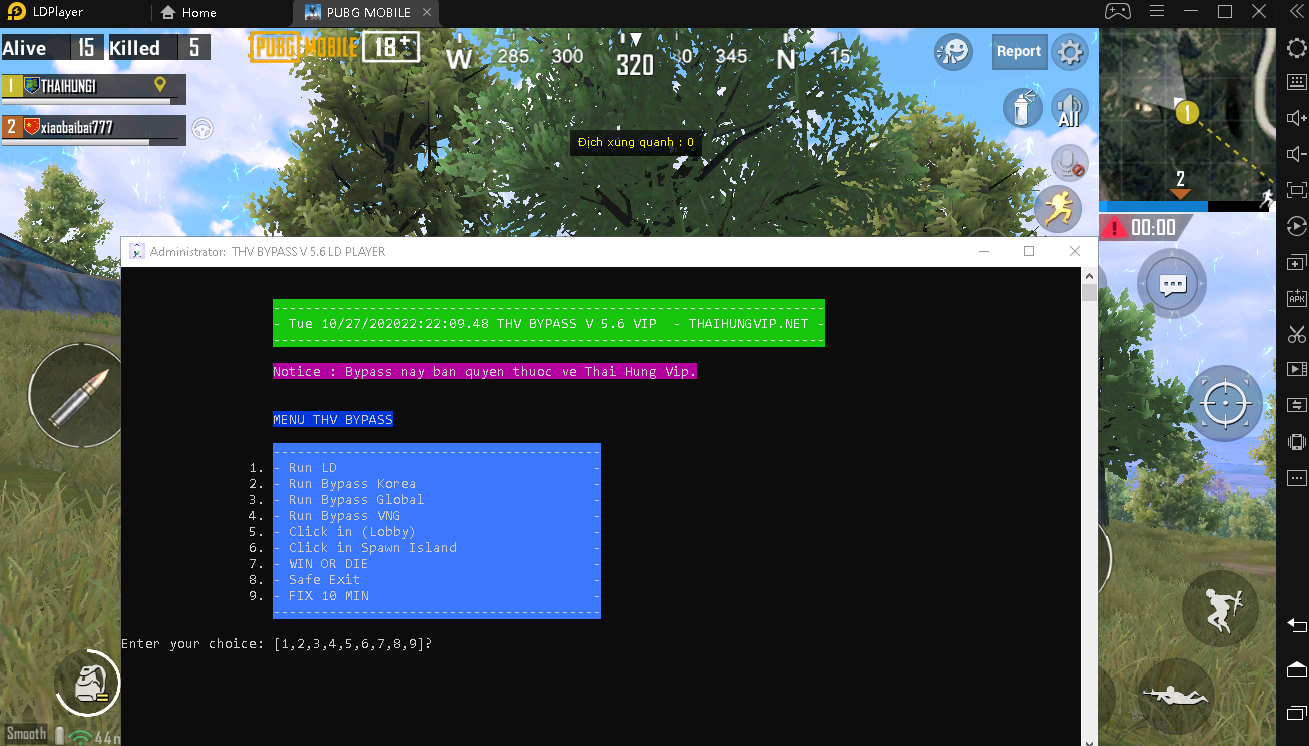Open LDPlayer settings gear in right sidebar
The height and width of the screenshot is (746, 1309).
(x=1296, y=47)
